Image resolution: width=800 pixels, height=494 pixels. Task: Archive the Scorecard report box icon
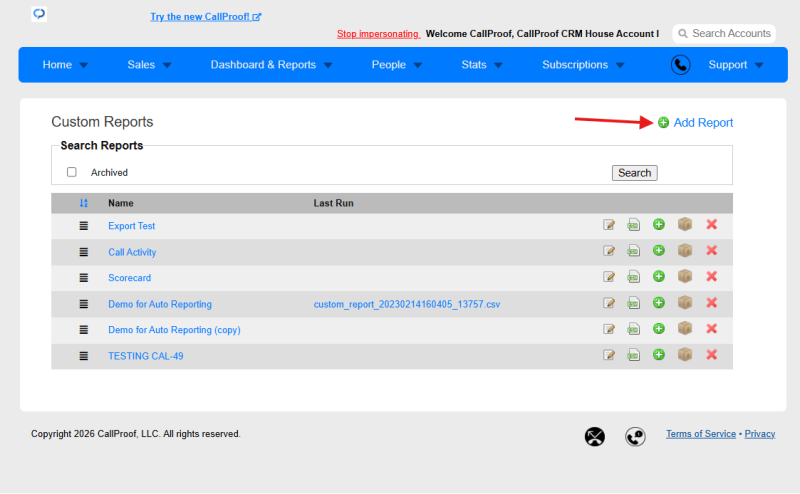[685, 276]
